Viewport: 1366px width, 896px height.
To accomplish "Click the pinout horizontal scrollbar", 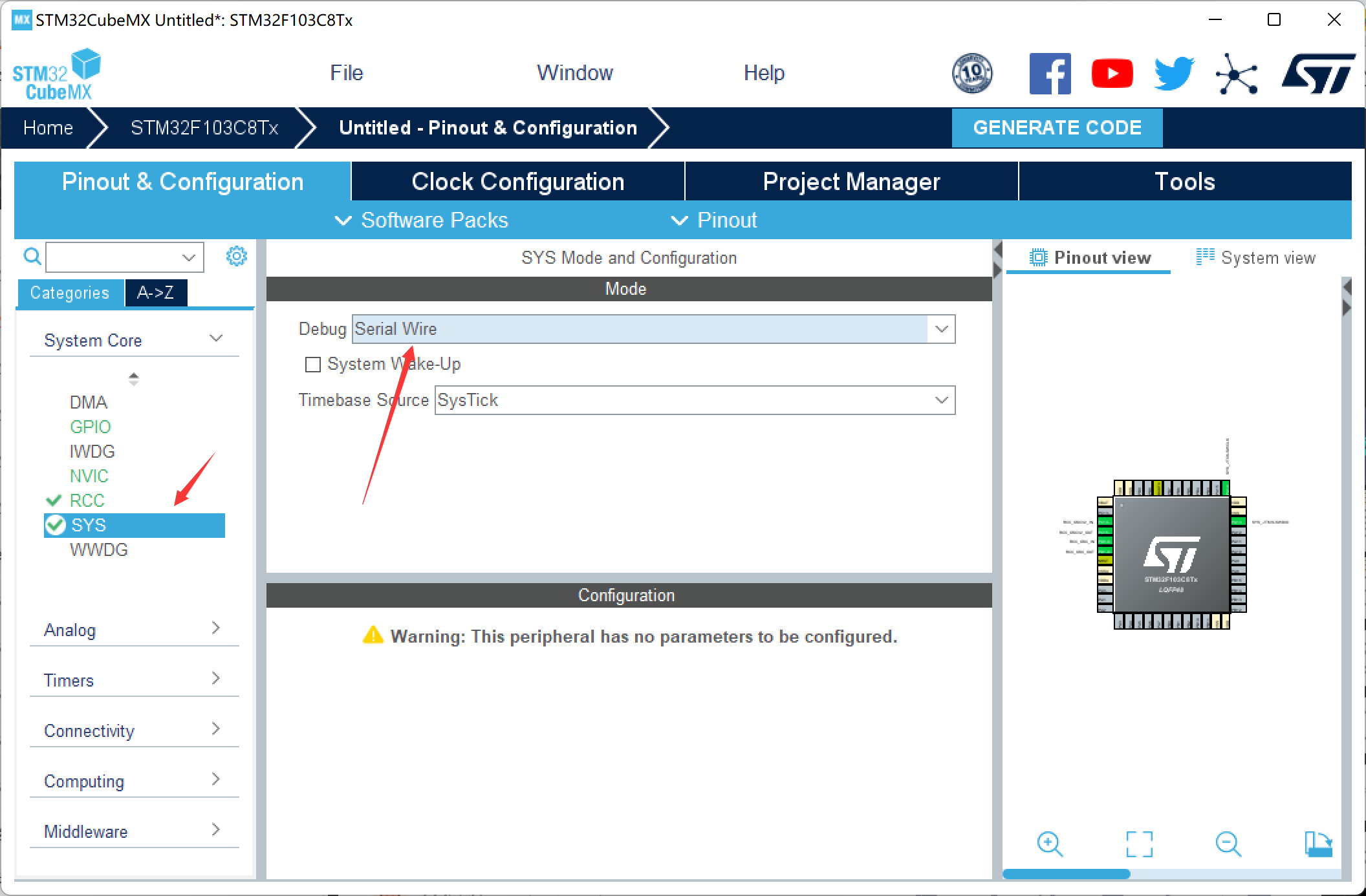I will pos(1066,874).
